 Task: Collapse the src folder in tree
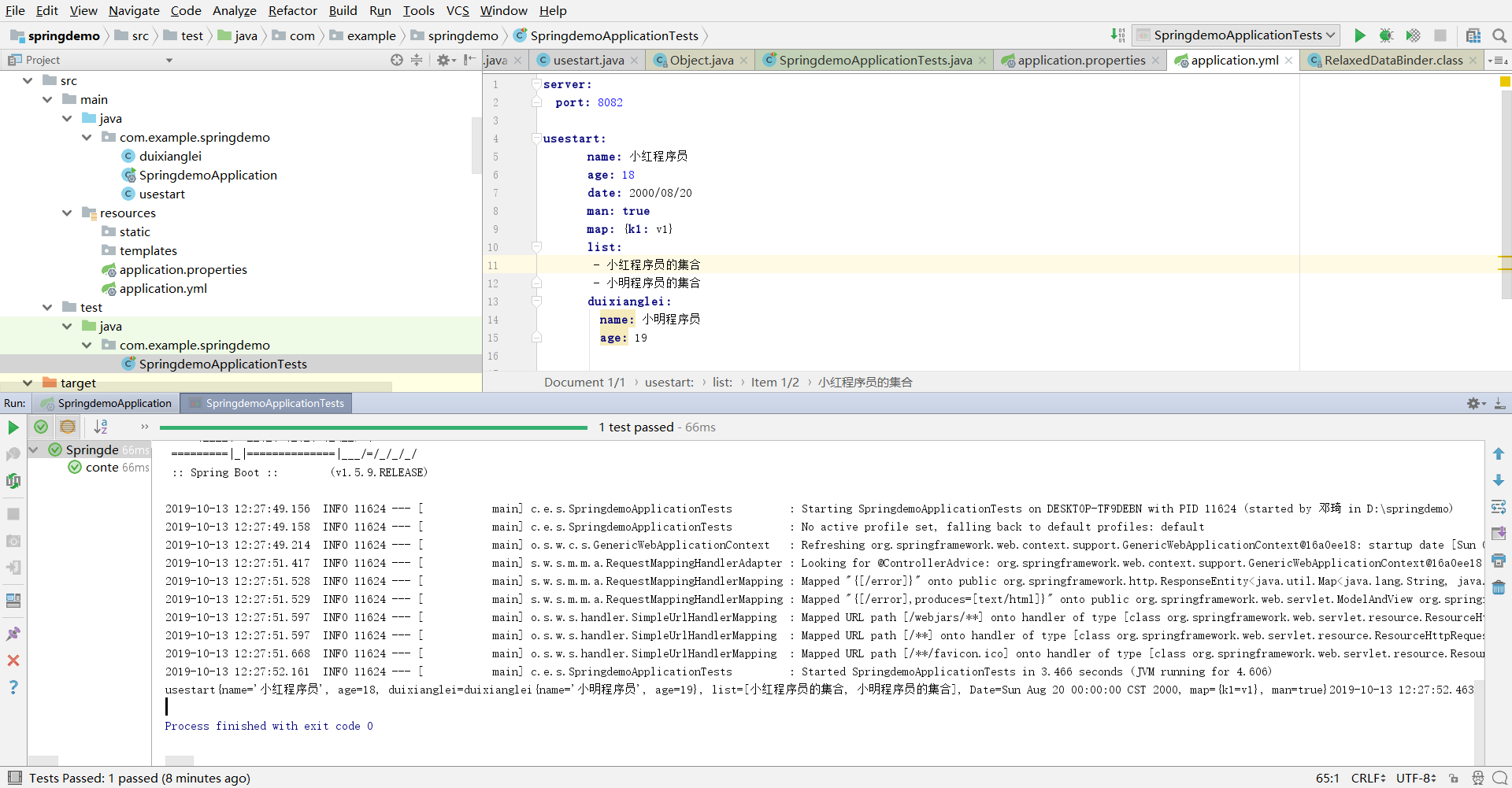28,80
